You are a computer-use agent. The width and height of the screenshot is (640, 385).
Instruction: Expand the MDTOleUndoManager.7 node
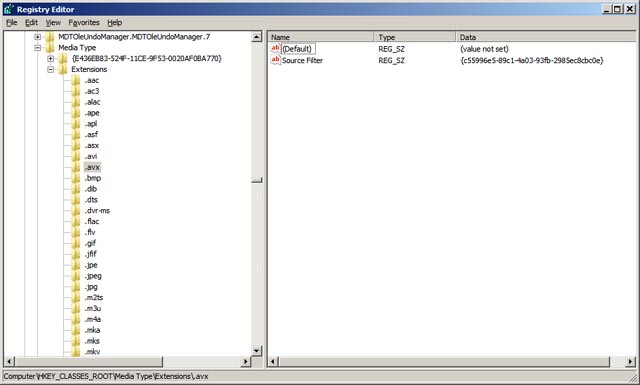click(38, 37)
